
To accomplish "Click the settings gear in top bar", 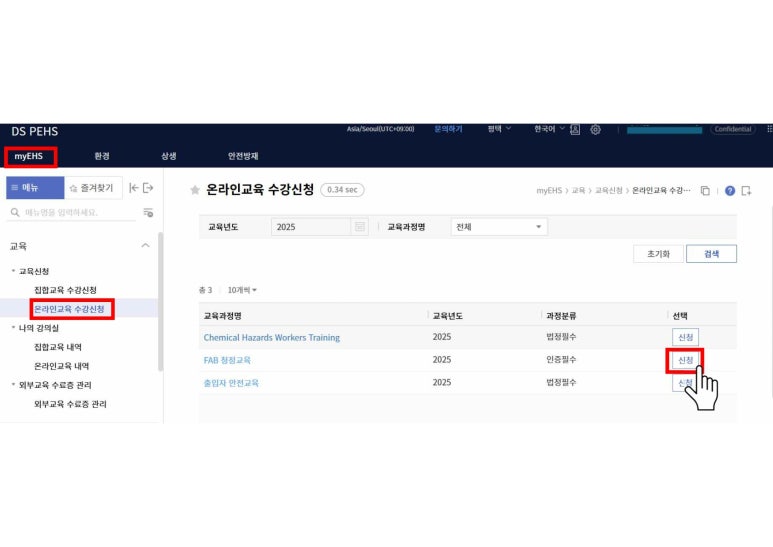I will 595,130.
